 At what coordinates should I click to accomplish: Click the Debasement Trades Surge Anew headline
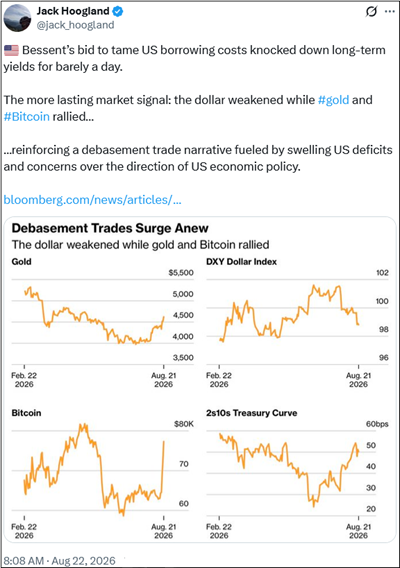[110, 228]
